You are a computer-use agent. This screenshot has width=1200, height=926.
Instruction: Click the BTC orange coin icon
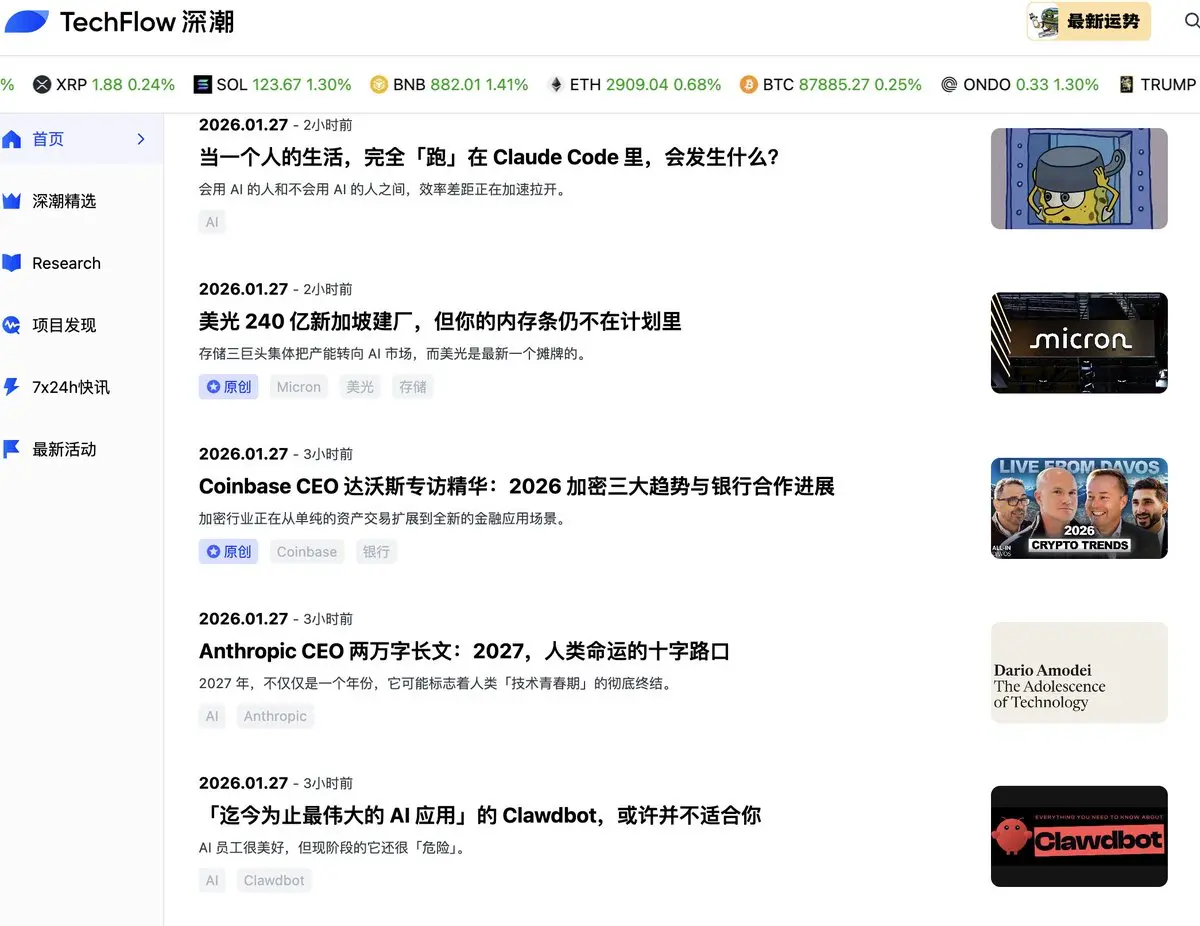748,85
